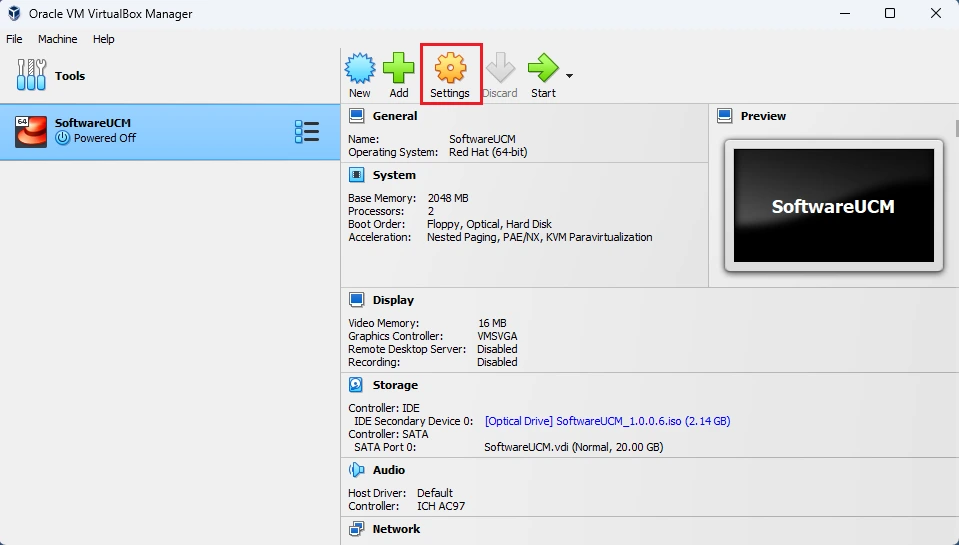Click the Red Hat (64-bit) operating system value
This screenshot has height=545, width=959.
click(488, 152)
